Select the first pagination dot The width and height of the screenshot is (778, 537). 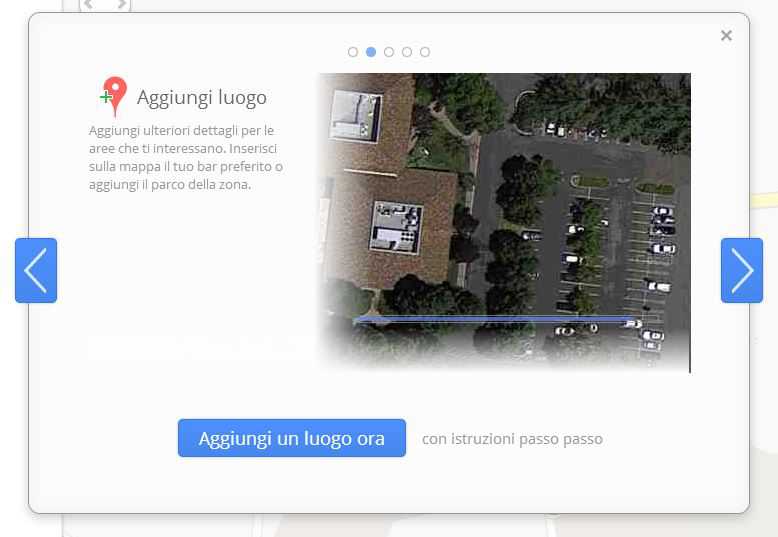click(353, 52)
